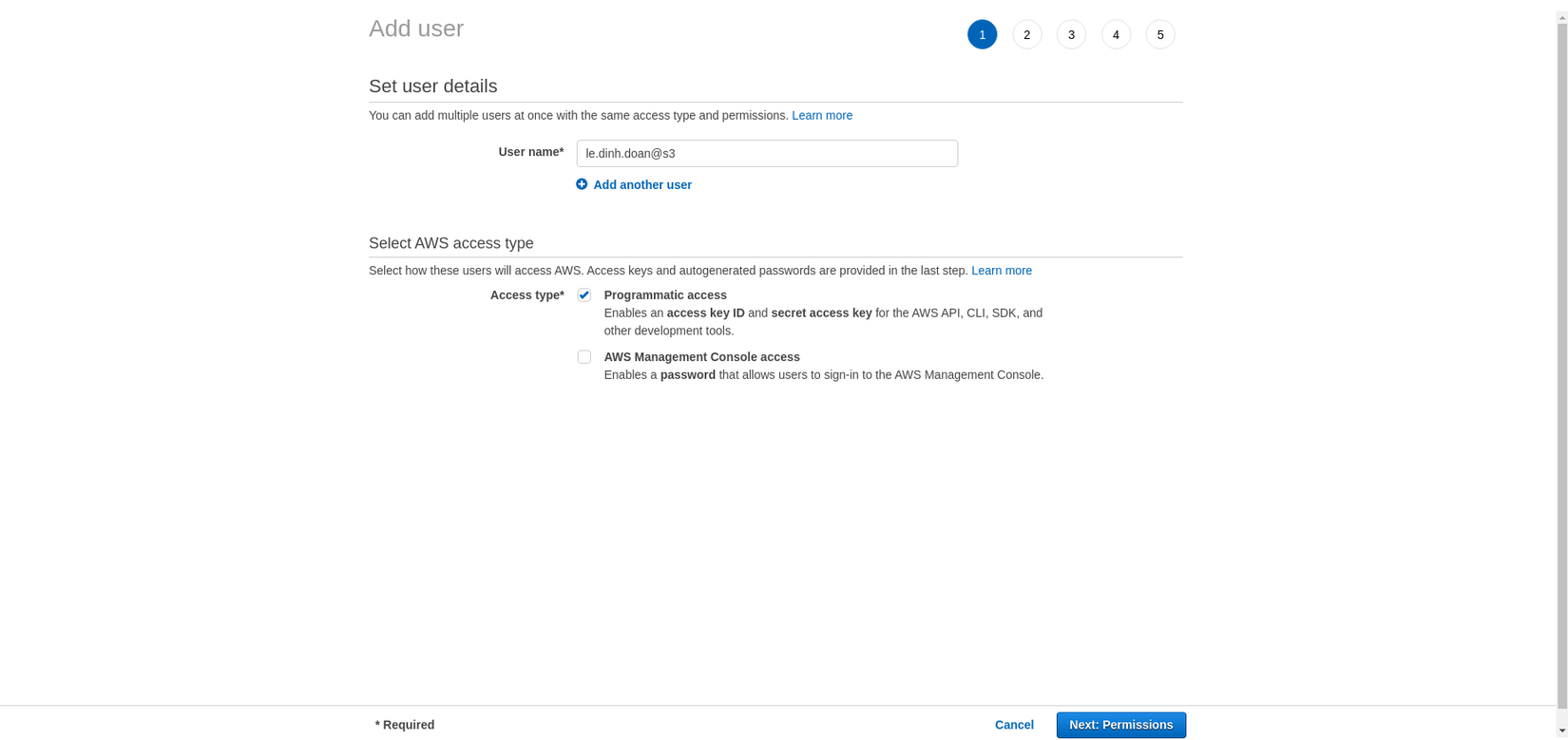The height and width of the screenshot is (740, 1568).
Task: Click the Add another user link text
Action: (x=642, y=185)
